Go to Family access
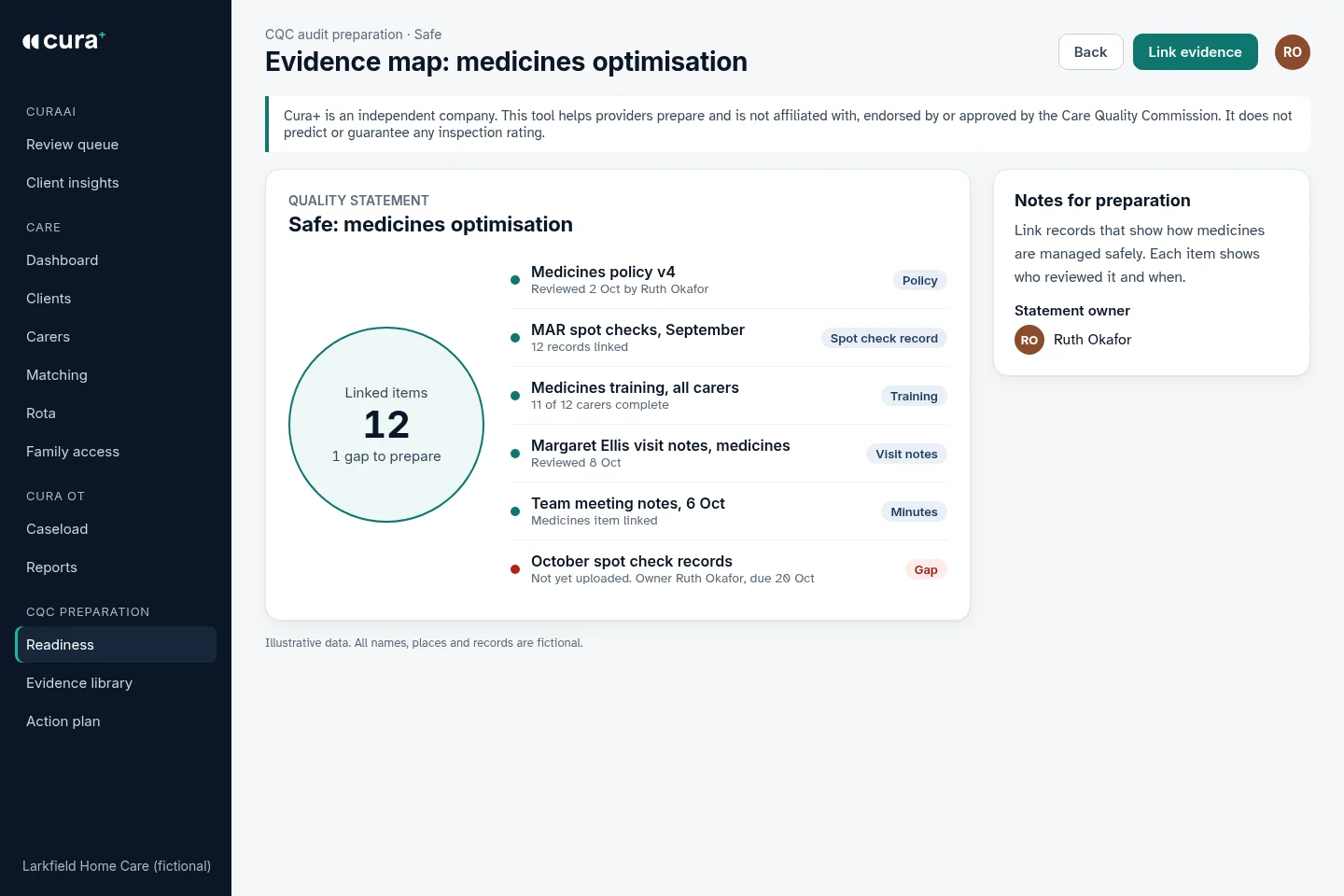Image resolution: width=1344 pixels, height=896 pixels. [x=116, y=452]
